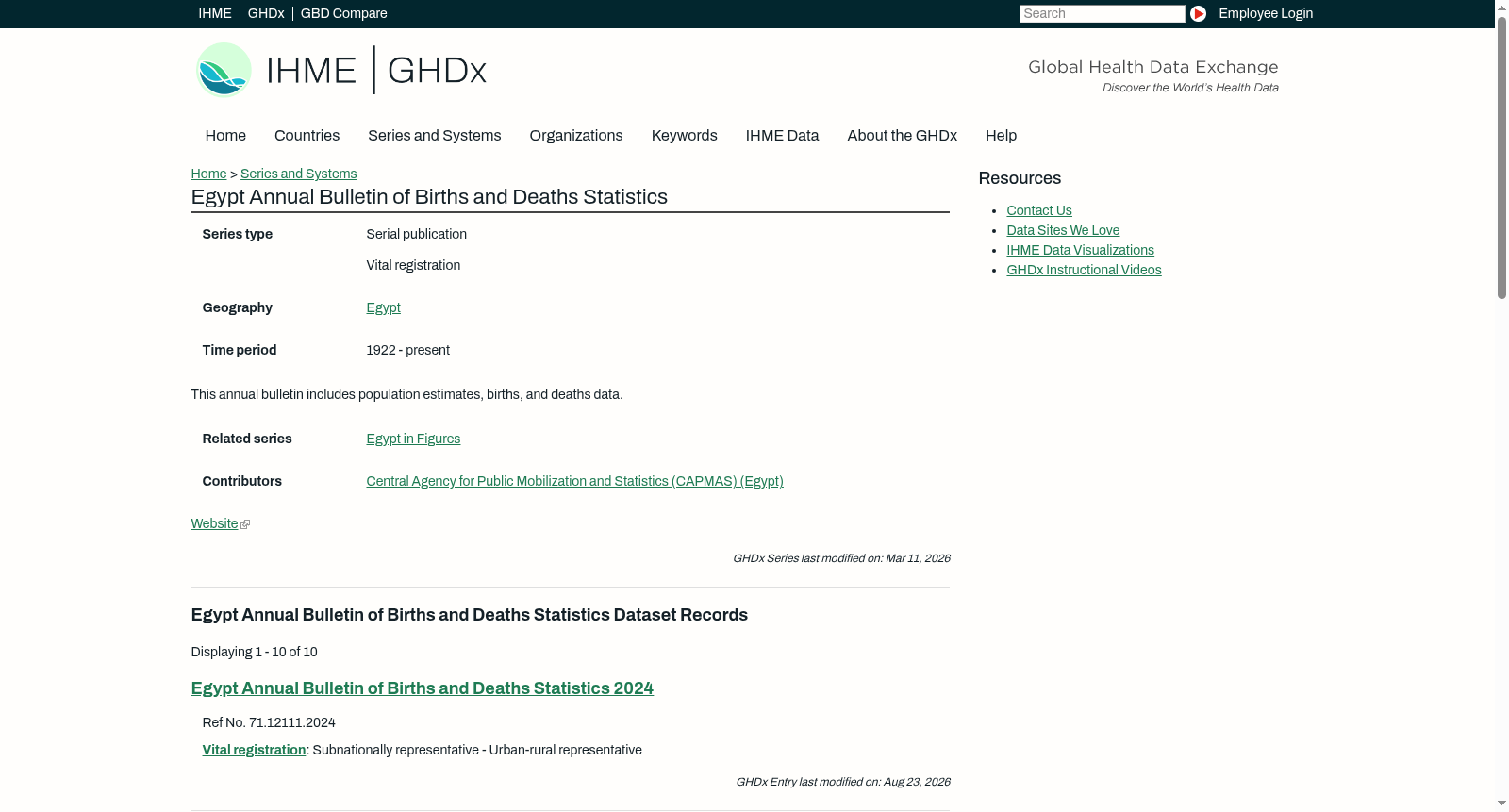This screenshot has height=812, width=1509.
Task: Click the 'Serial publication' series type value
Action: [x=416, y=234]
